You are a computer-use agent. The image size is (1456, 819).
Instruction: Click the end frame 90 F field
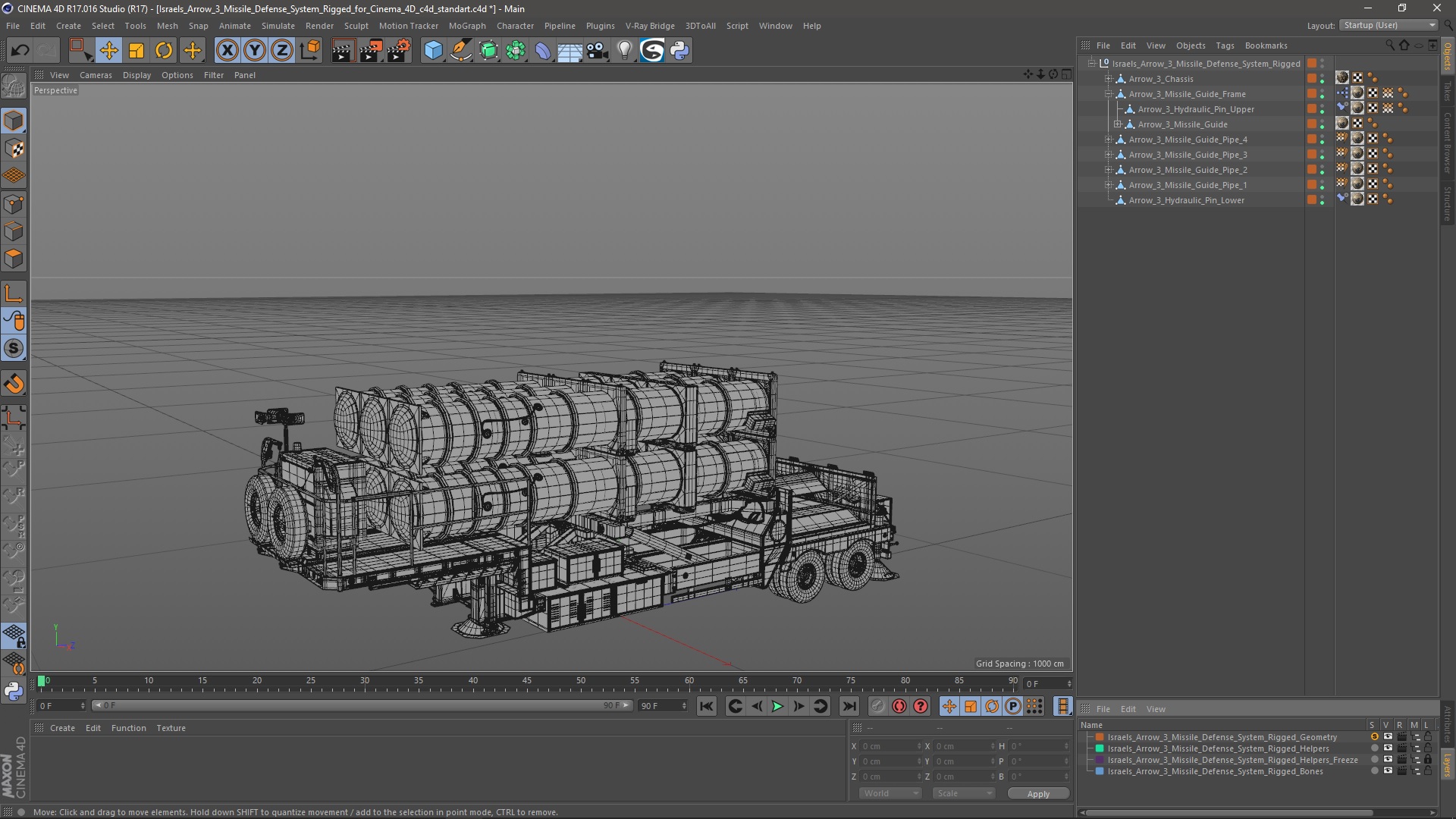point(663,706)
